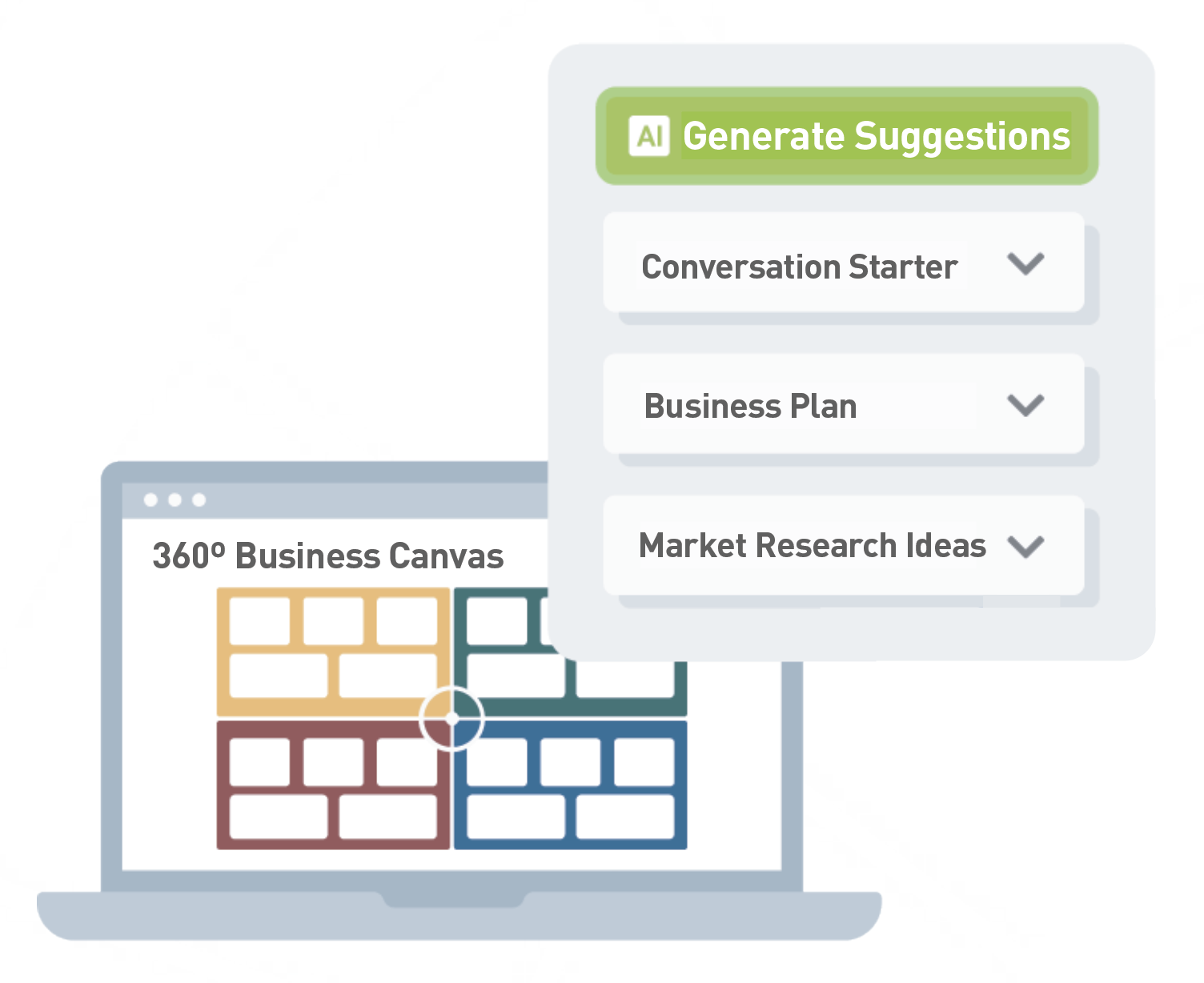Click the first white cell in red quadrant
Image resolution: width=1204 pixels, height=983 pixels.
[259, 762]
